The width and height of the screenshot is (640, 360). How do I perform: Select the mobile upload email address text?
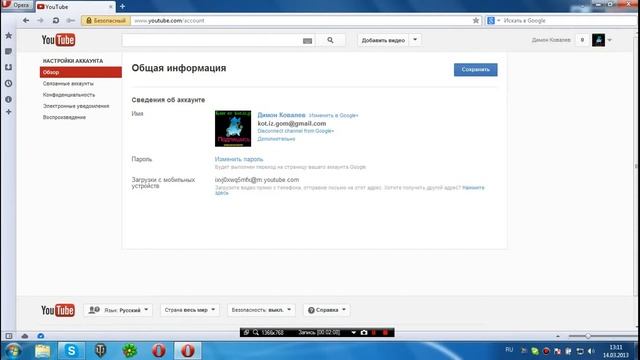(x=257, y=180)
